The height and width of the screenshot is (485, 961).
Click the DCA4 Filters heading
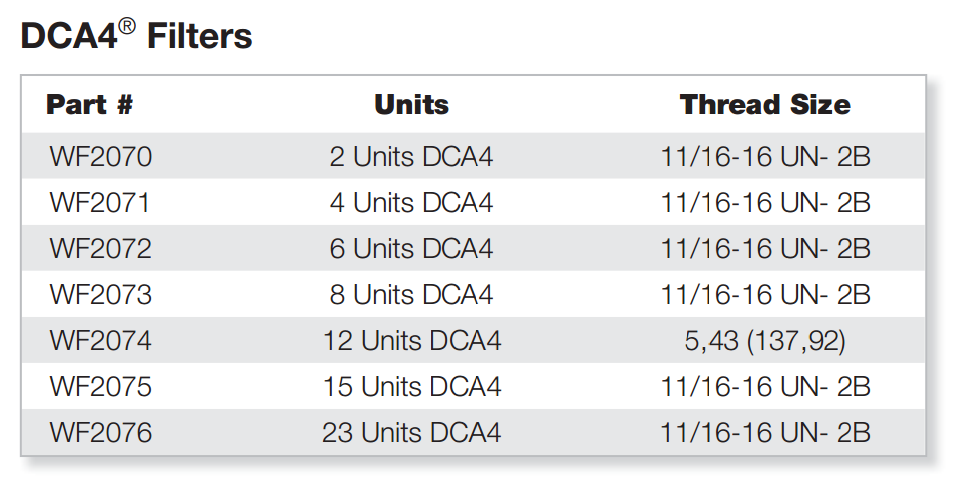pyautogui.click(x=136, y=36)
